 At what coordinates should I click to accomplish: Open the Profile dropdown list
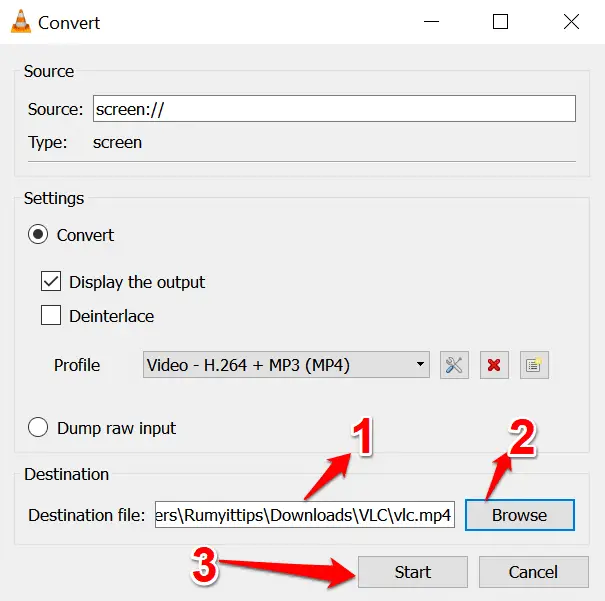(x=286, y=365)
